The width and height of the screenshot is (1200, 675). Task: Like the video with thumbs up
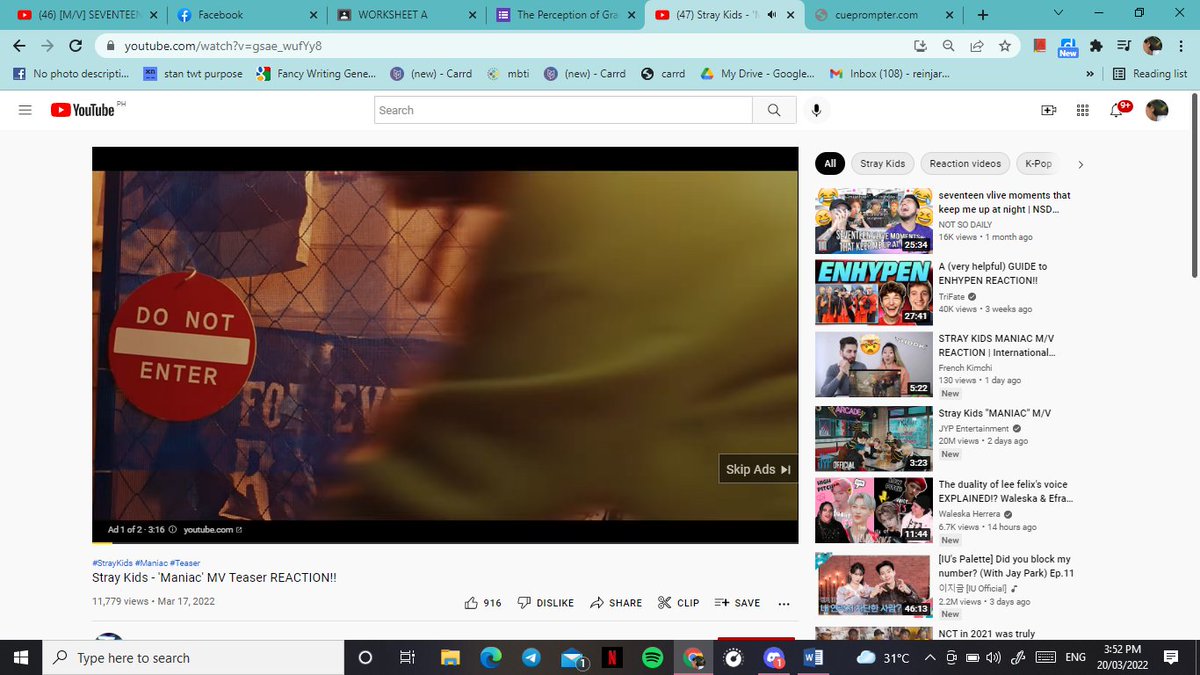483,603
